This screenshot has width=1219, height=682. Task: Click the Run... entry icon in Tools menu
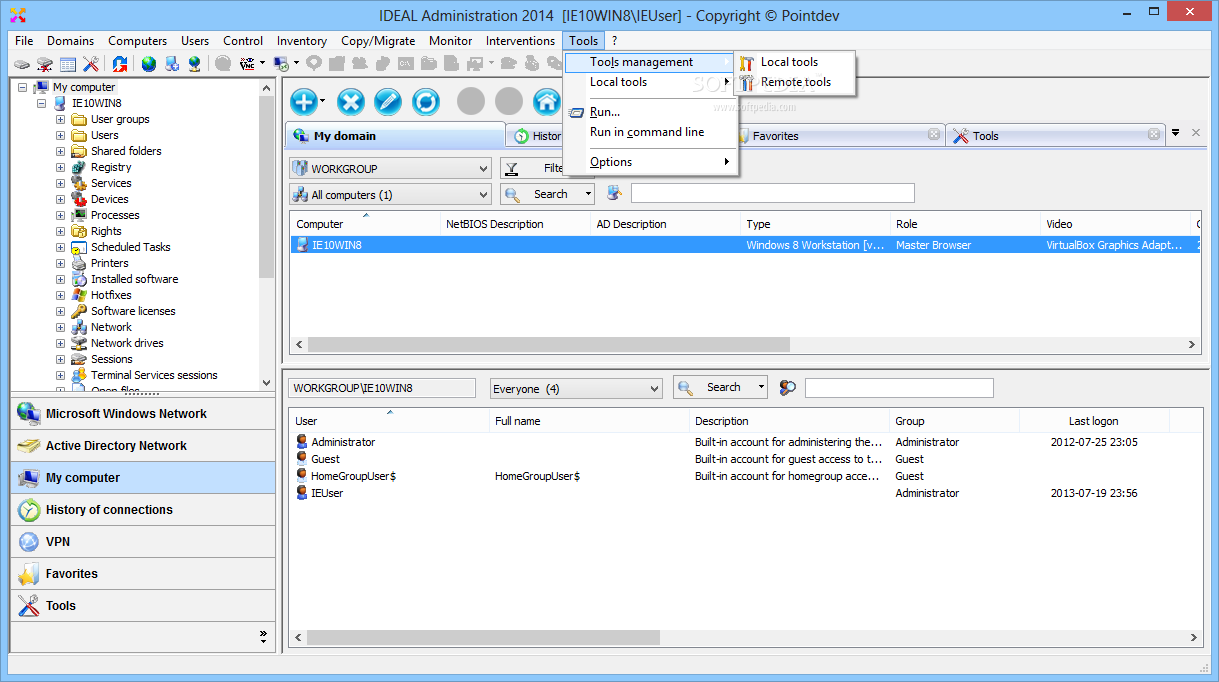[576, 113]
